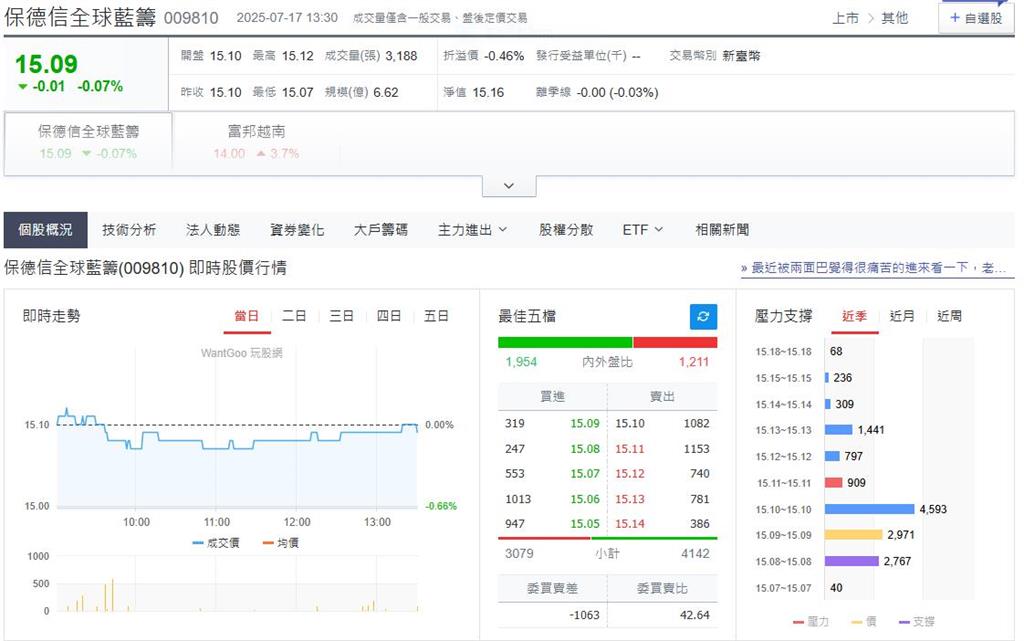The width and height of the screenshot is (1024, 641).
Task: Click the 買進 column header
Action: click(552, 397)
